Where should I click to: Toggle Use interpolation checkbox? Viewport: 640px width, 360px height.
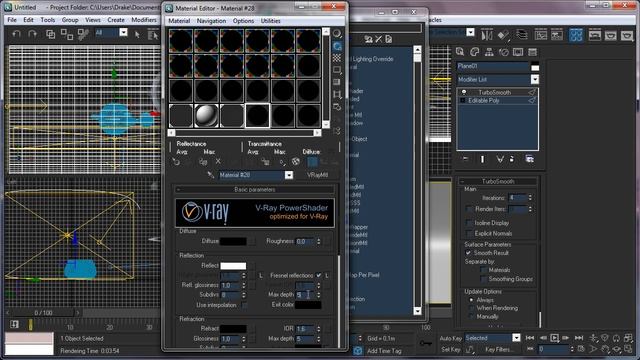(x=244, y=305)
